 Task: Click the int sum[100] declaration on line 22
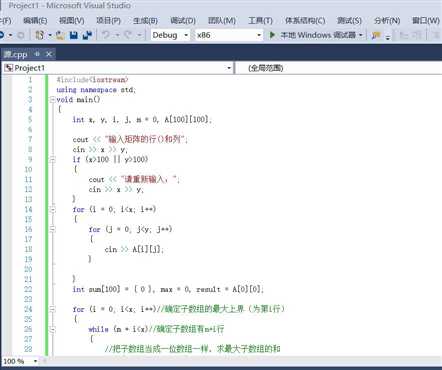[168, 289]
